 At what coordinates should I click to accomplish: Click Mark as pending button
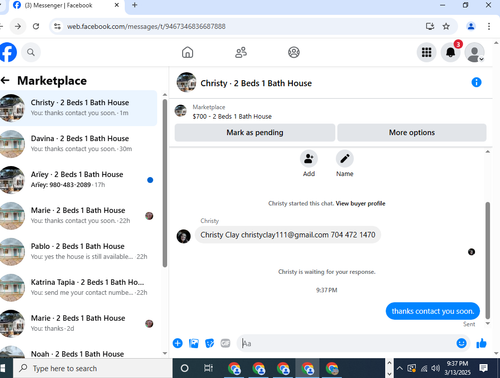(255, 132)
